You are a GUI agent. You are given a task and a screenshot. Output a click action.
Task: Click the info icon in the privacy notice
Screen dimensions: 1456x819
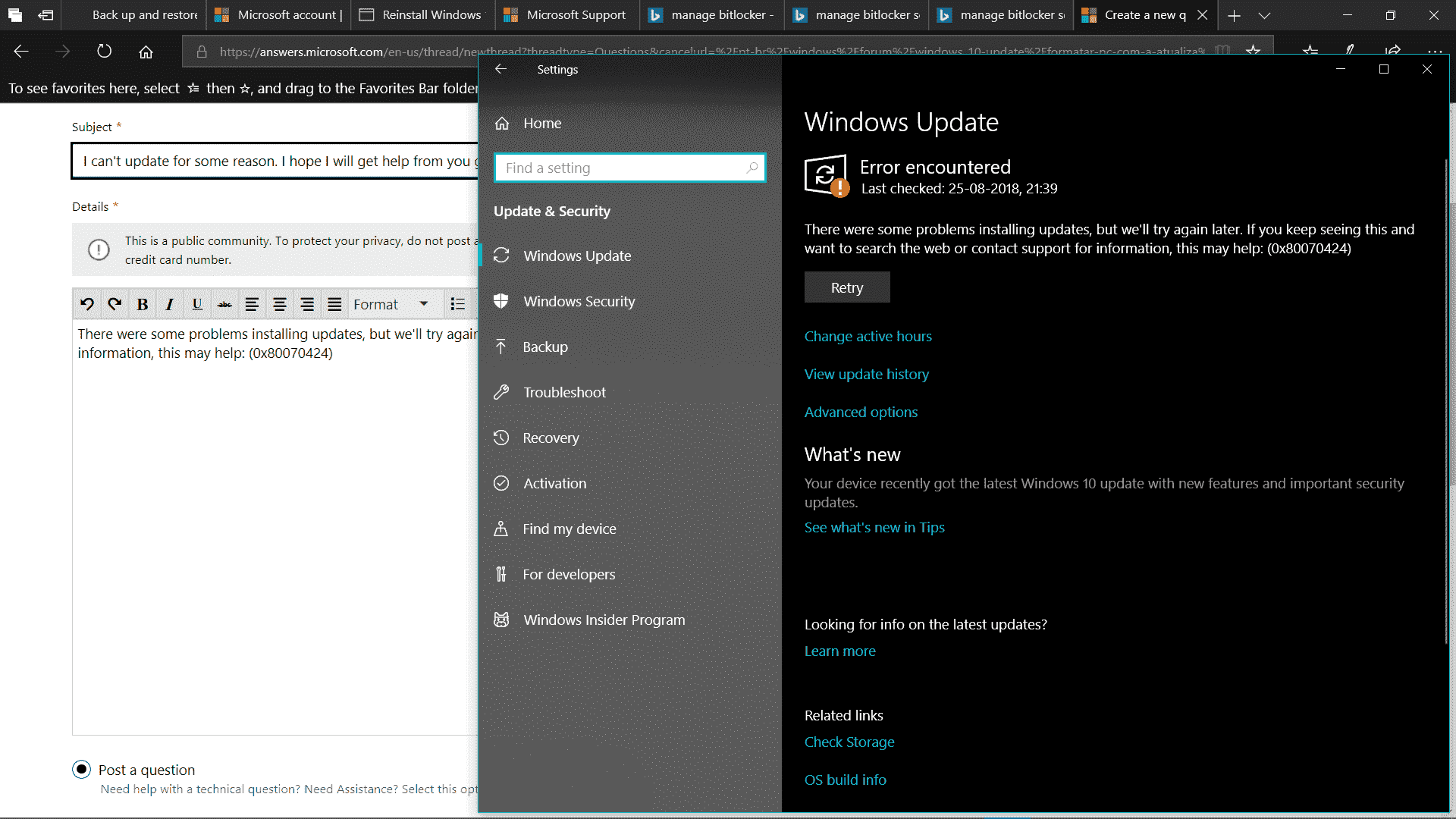[99, 249]
